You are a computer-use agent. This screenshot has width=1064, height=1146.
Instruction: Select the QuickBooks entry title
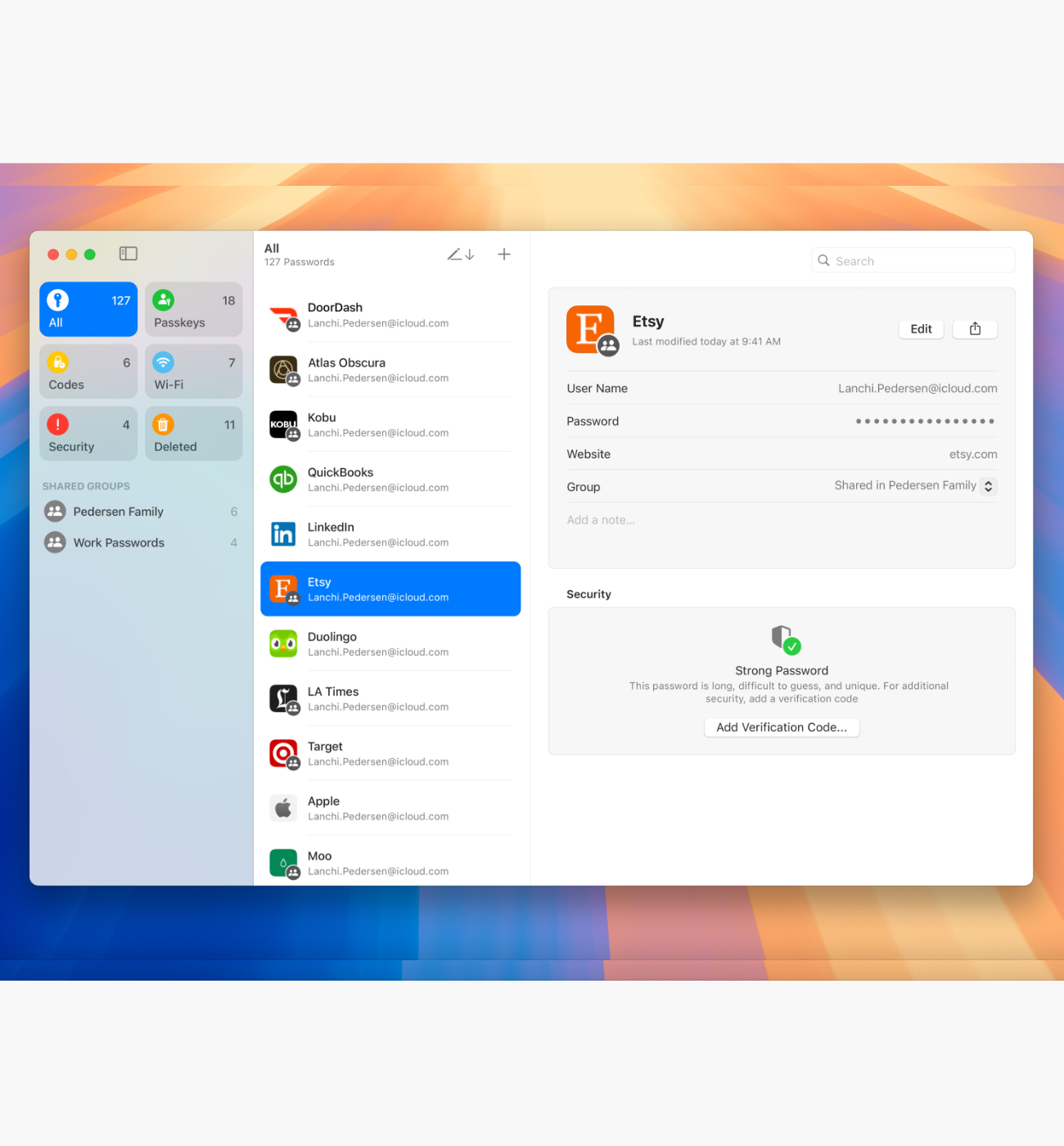(x=340, y=472)
